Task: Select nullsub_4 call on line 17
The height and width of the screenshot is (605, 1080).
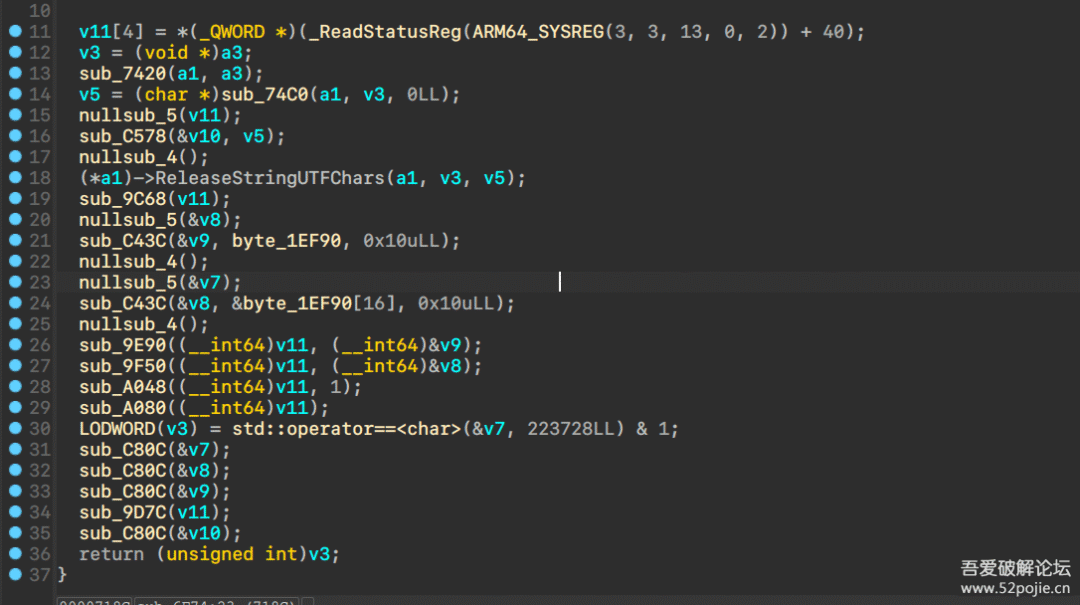Action: (x=143, y=157)
